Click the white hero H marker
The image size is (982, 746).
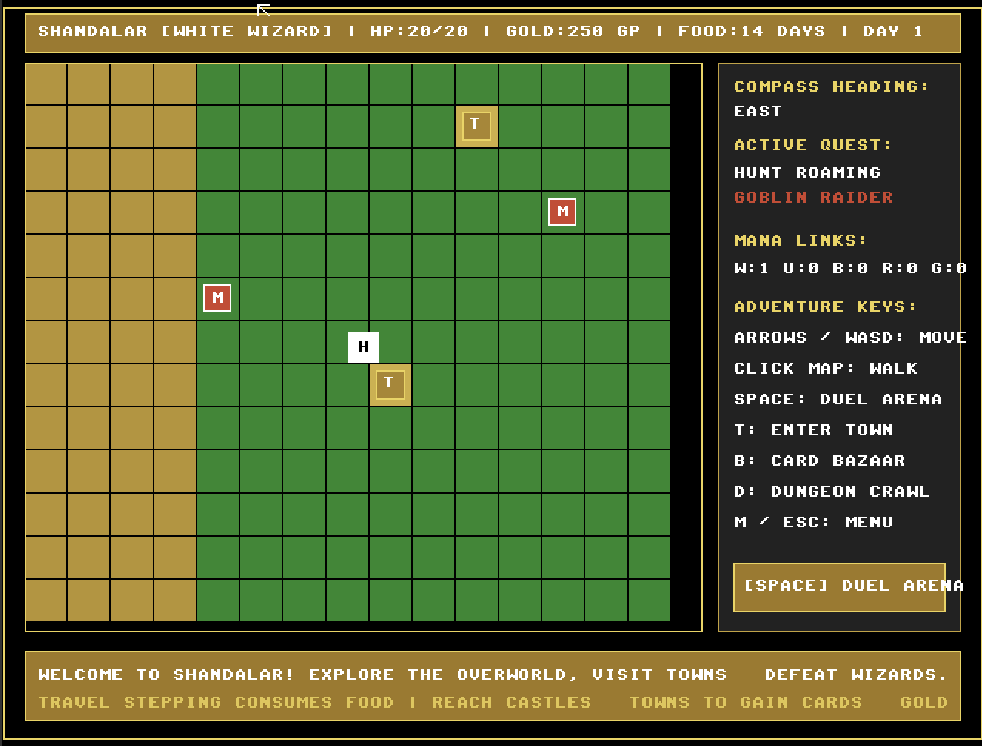[x=363, y=347]
